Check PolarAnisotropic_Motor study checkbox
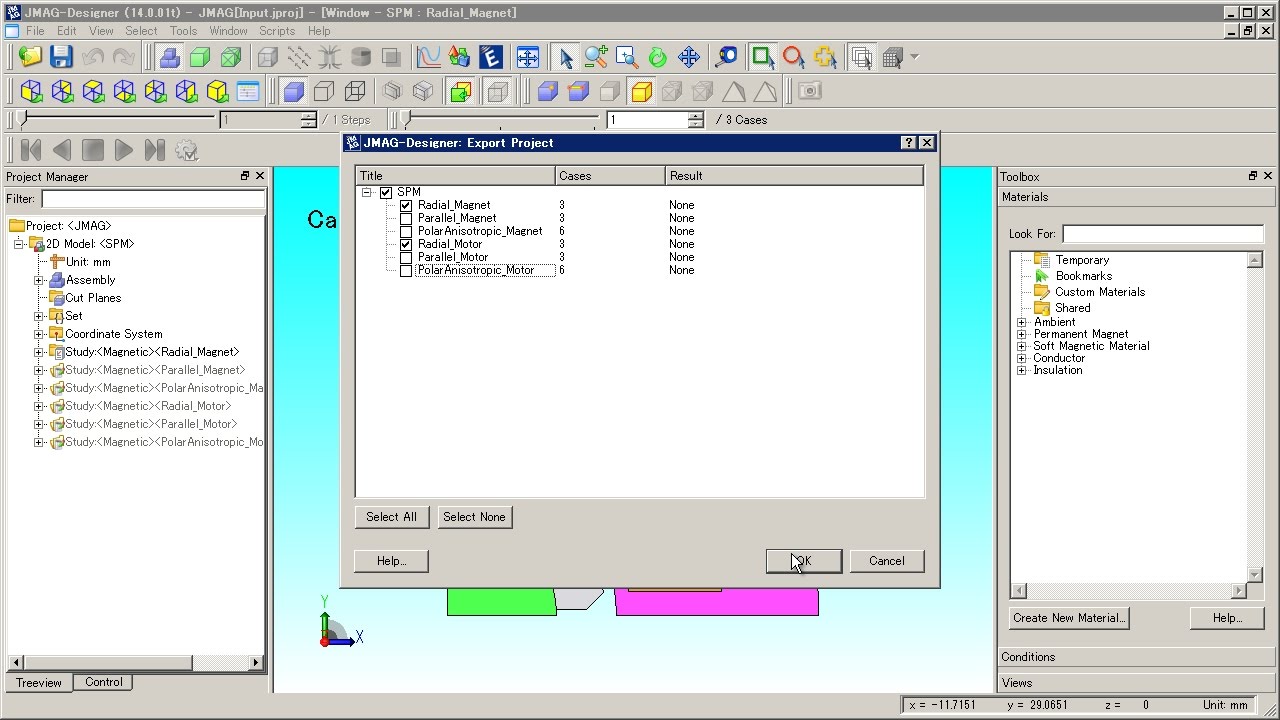The width and height of the screenshot is (1280, 720). point(406,270)
